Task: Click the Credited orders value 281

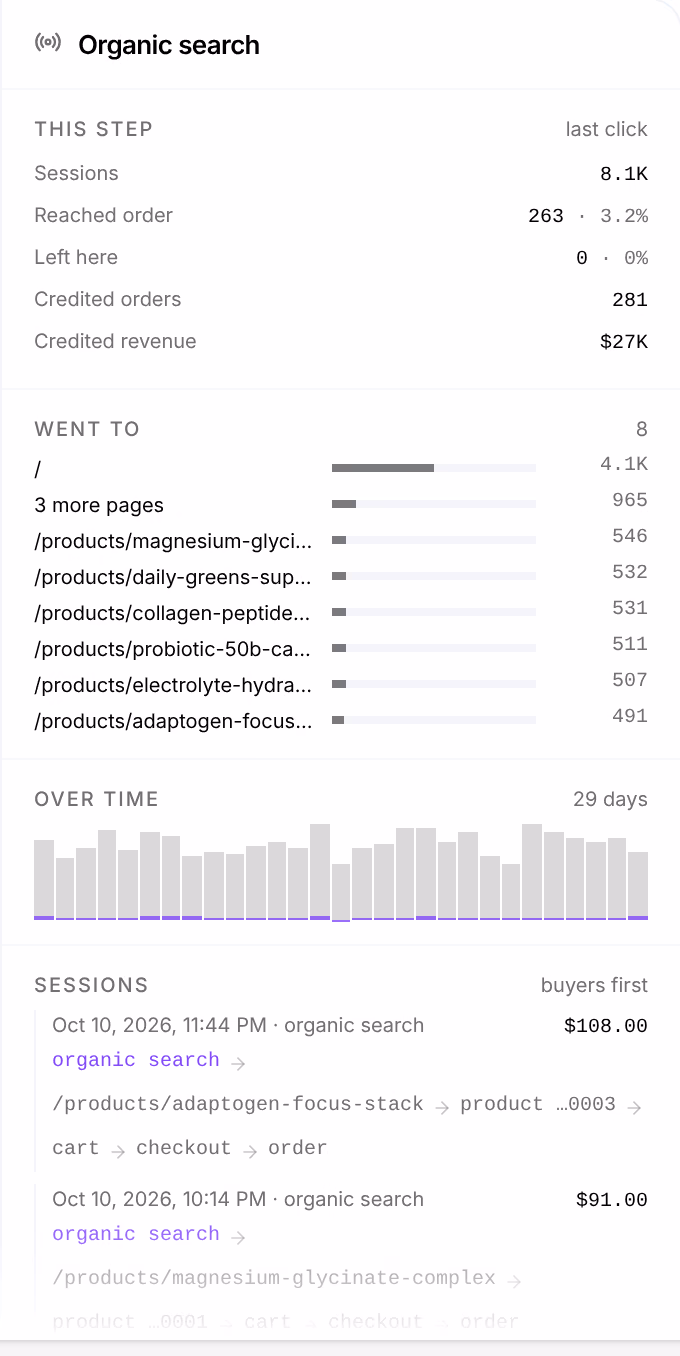Action: click(630, 300)
